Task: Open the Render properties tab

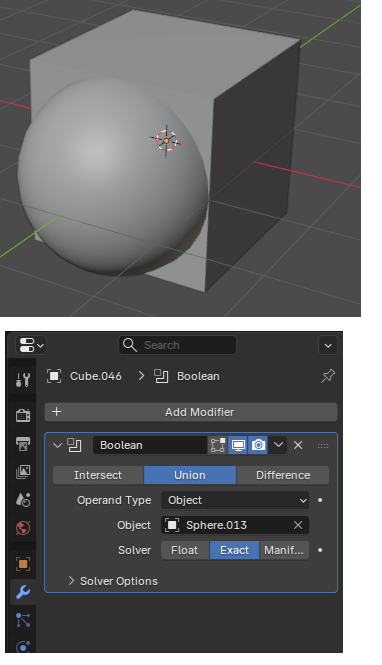Action: (x=23, y=415)
